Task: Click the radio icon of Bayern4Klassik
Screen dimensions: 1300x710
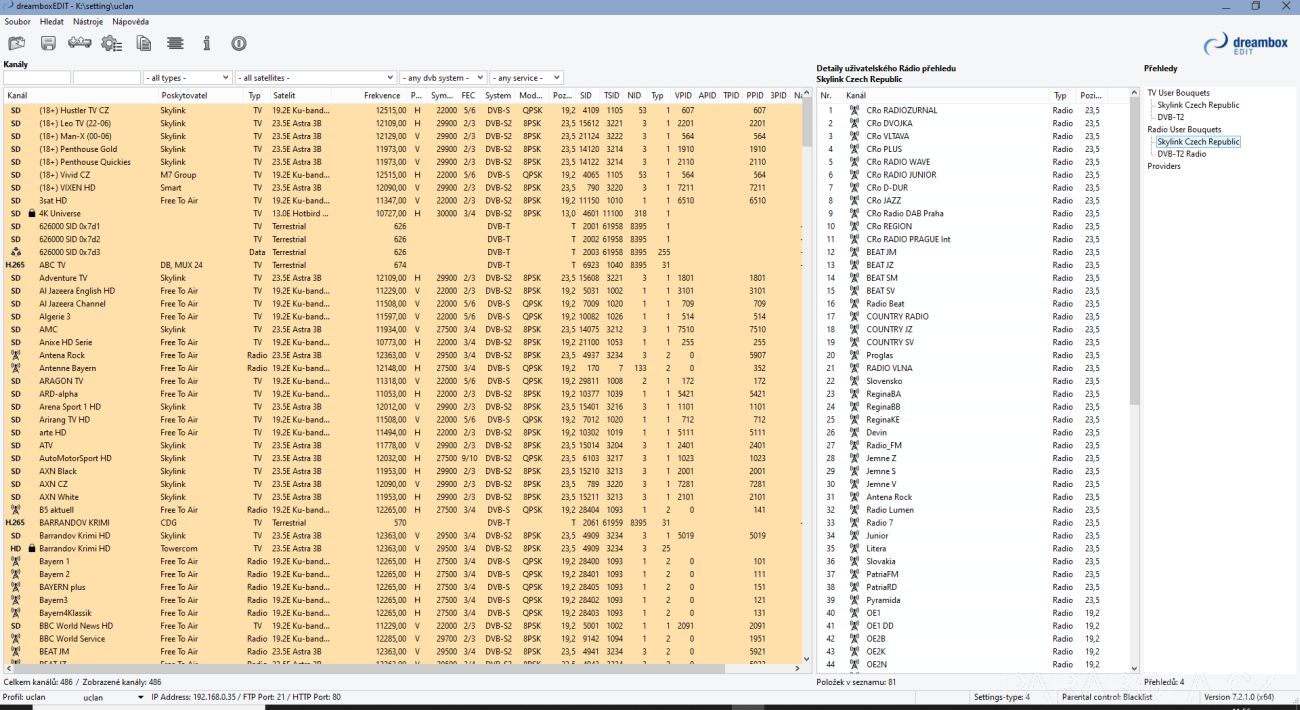Action: point(15,613)
